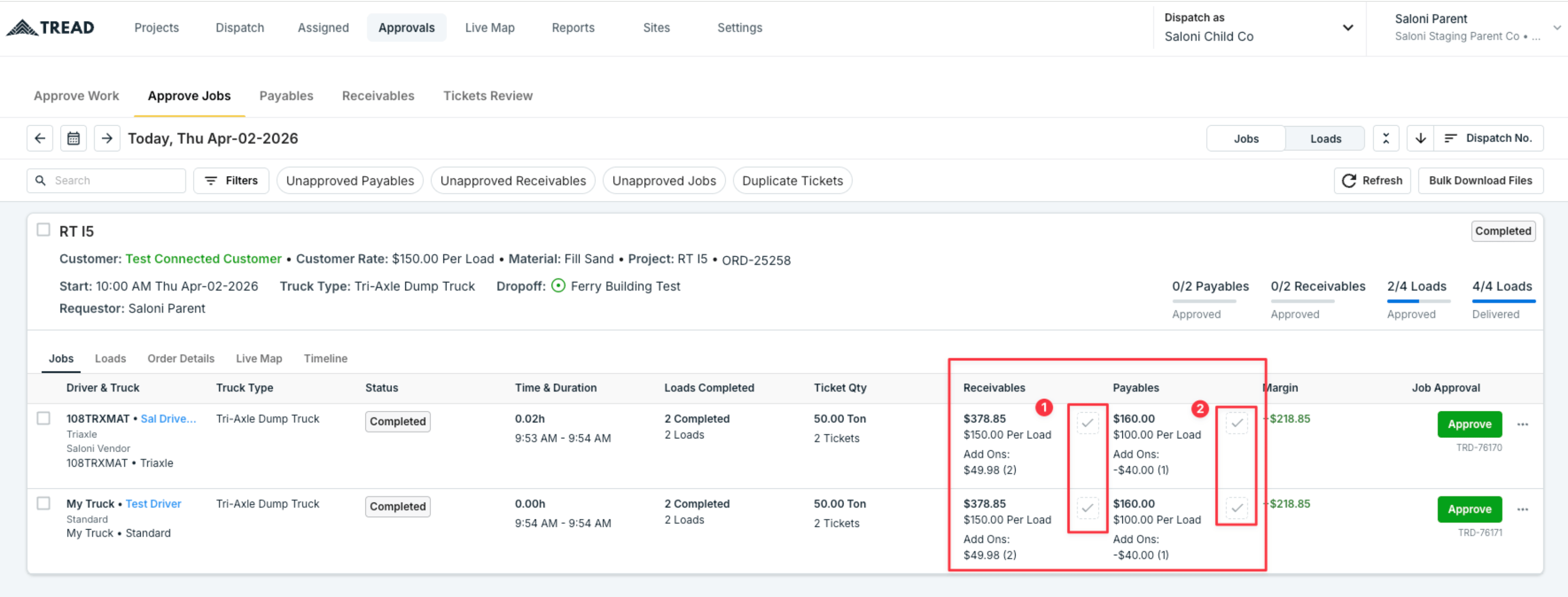1568x597 pixels.
Task: Open Sal Drive... driver link
Action: point(168,419)
